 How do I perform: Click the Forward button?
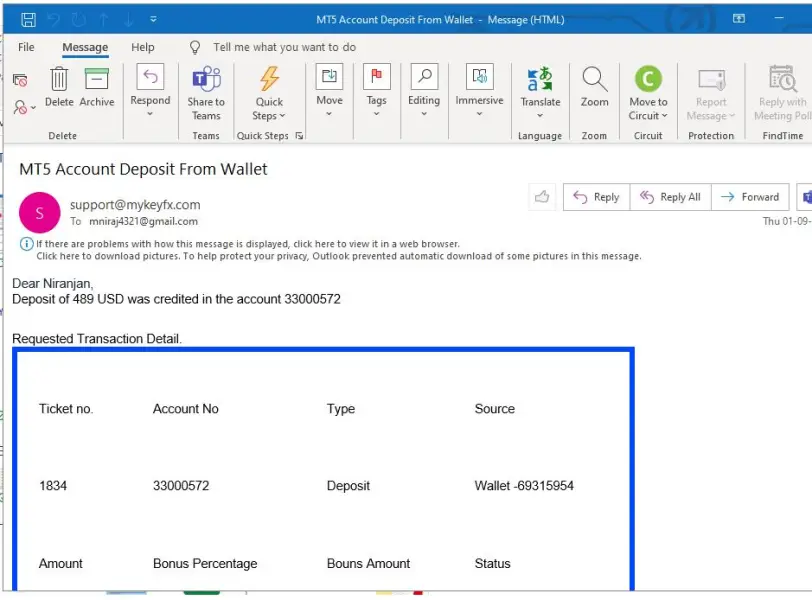750,197
